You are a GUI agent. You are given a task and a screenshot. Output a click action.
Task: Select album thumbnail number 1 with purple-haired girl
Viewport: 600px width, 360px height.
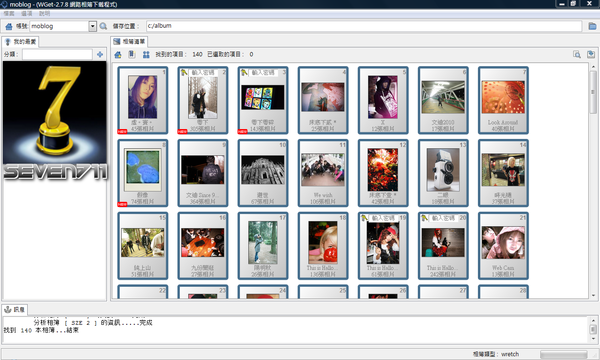(x=143, y=100)
